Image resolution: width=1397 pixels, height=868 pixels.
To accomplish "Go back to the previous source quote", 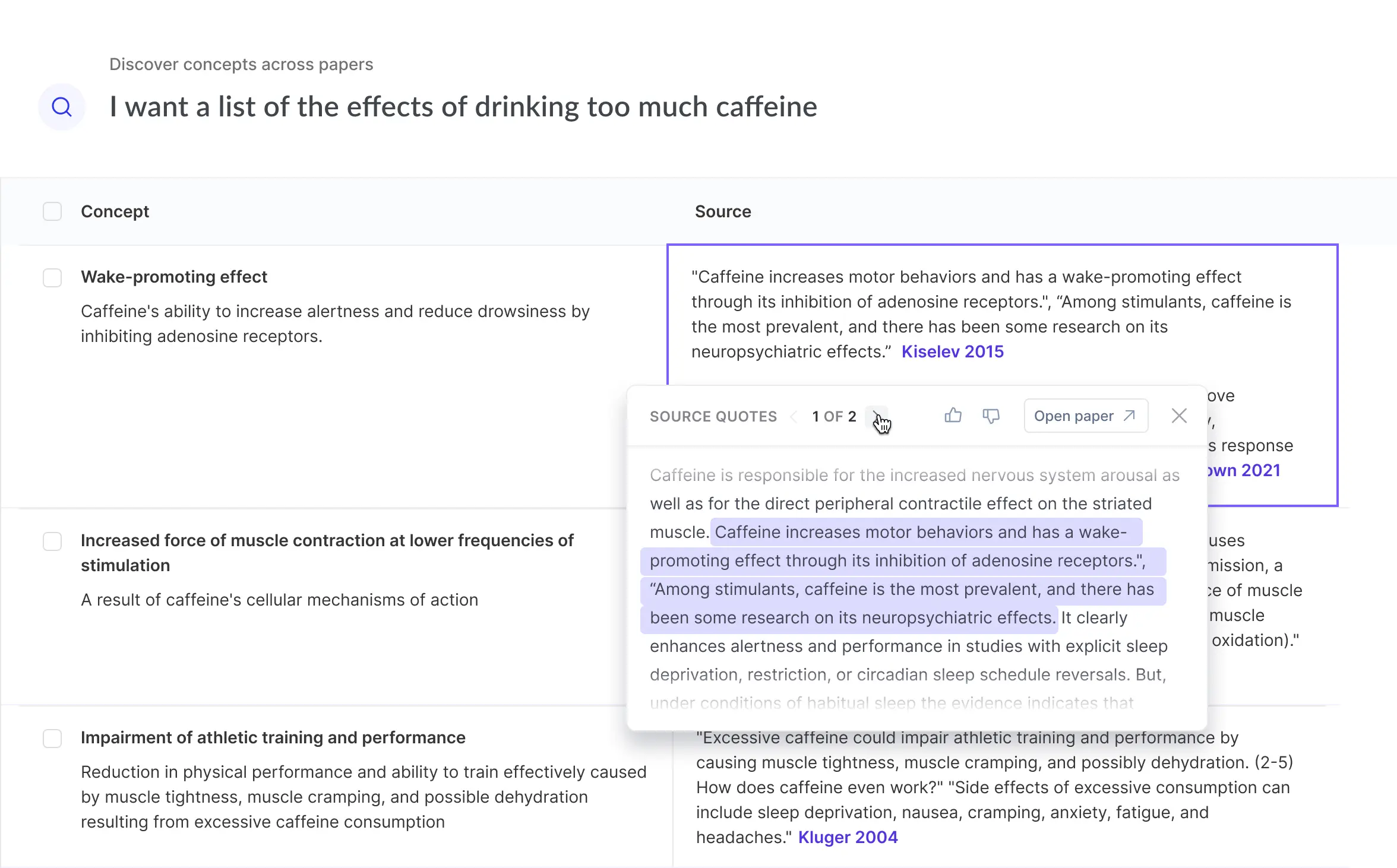I will pos(794,416).
